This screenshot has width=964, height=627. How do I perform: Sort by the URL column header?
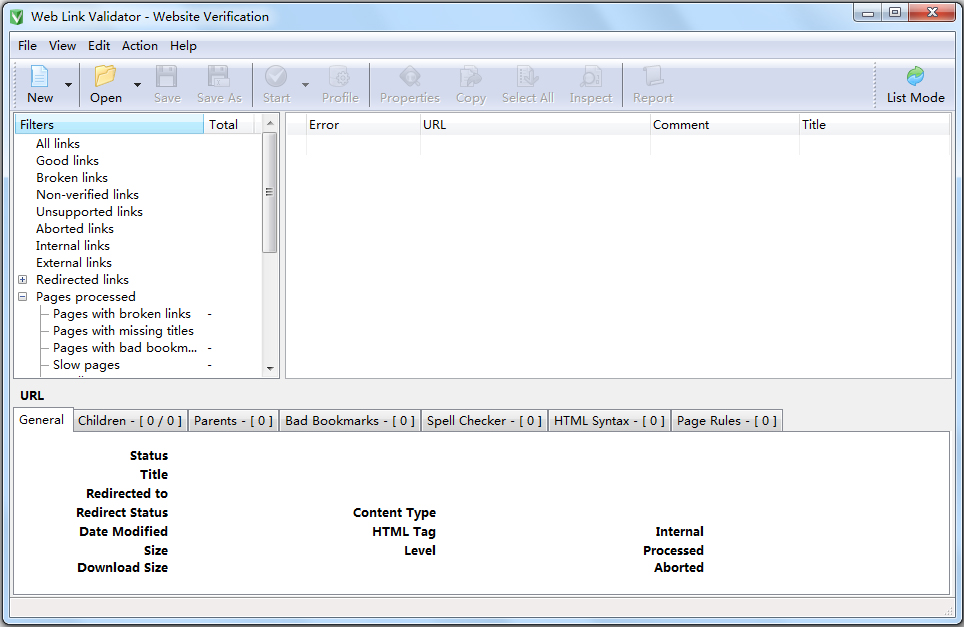click(535, 125)
